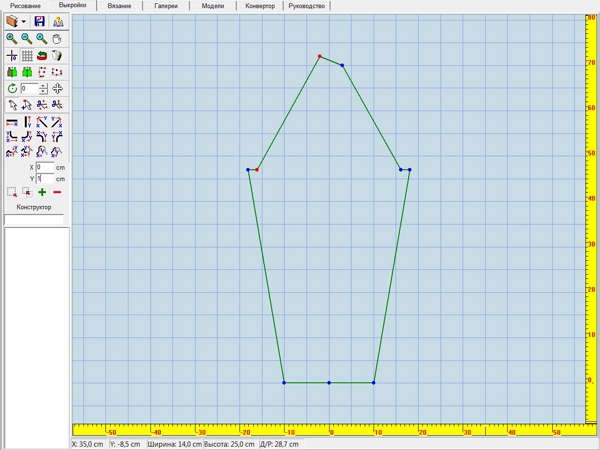Select fourth curve tool in second row
The width and height of the screenshot is (600, 450).
[57, 137]
